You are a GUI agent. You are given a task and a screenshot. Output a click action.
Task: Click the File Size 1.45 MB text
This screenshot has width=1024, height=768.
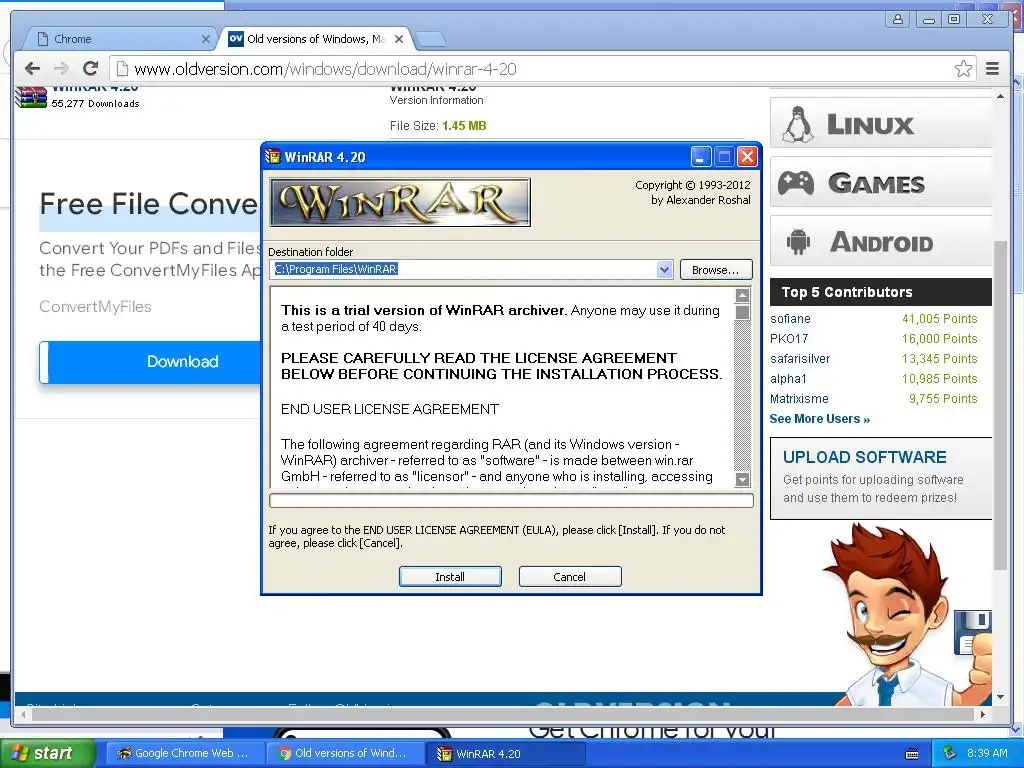coord(438,125)
